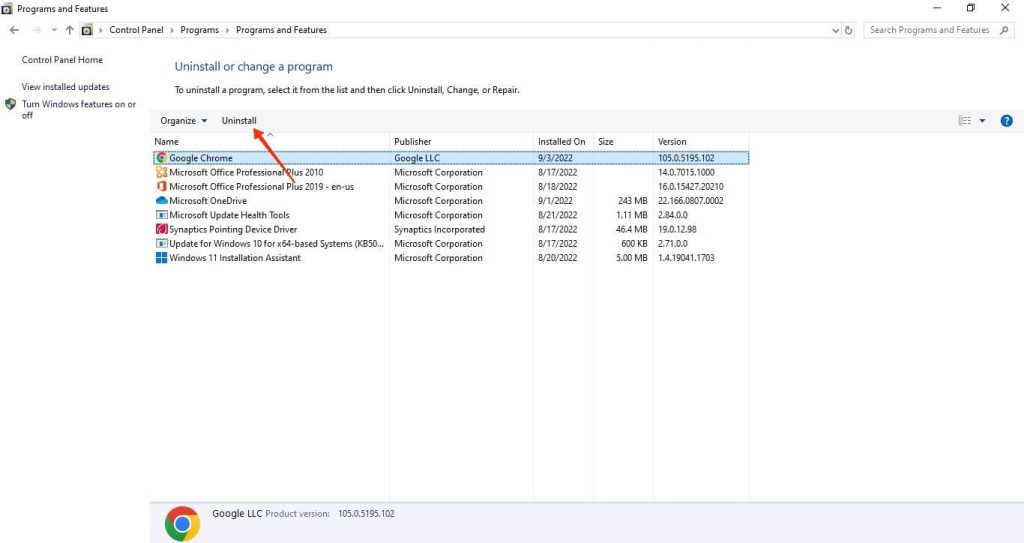1024x543 pixels.
Task: Click the Microsoft Update Health Tools icon
Action: [161, 215]
